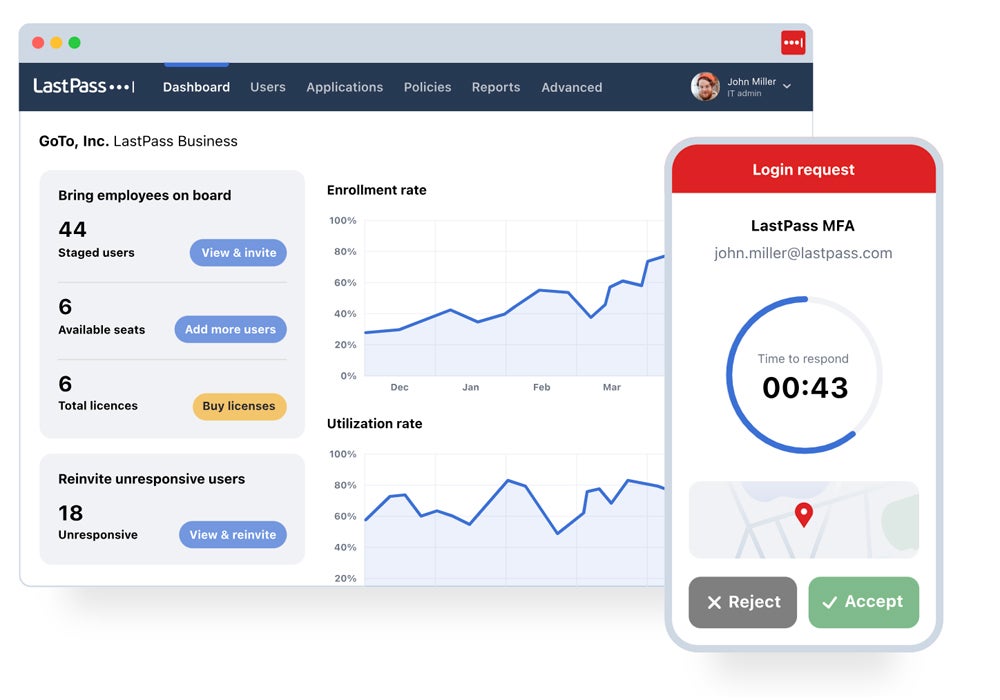Reject the login request
This screenshot has height=700, width=1000.
click(x=743, y=602)
